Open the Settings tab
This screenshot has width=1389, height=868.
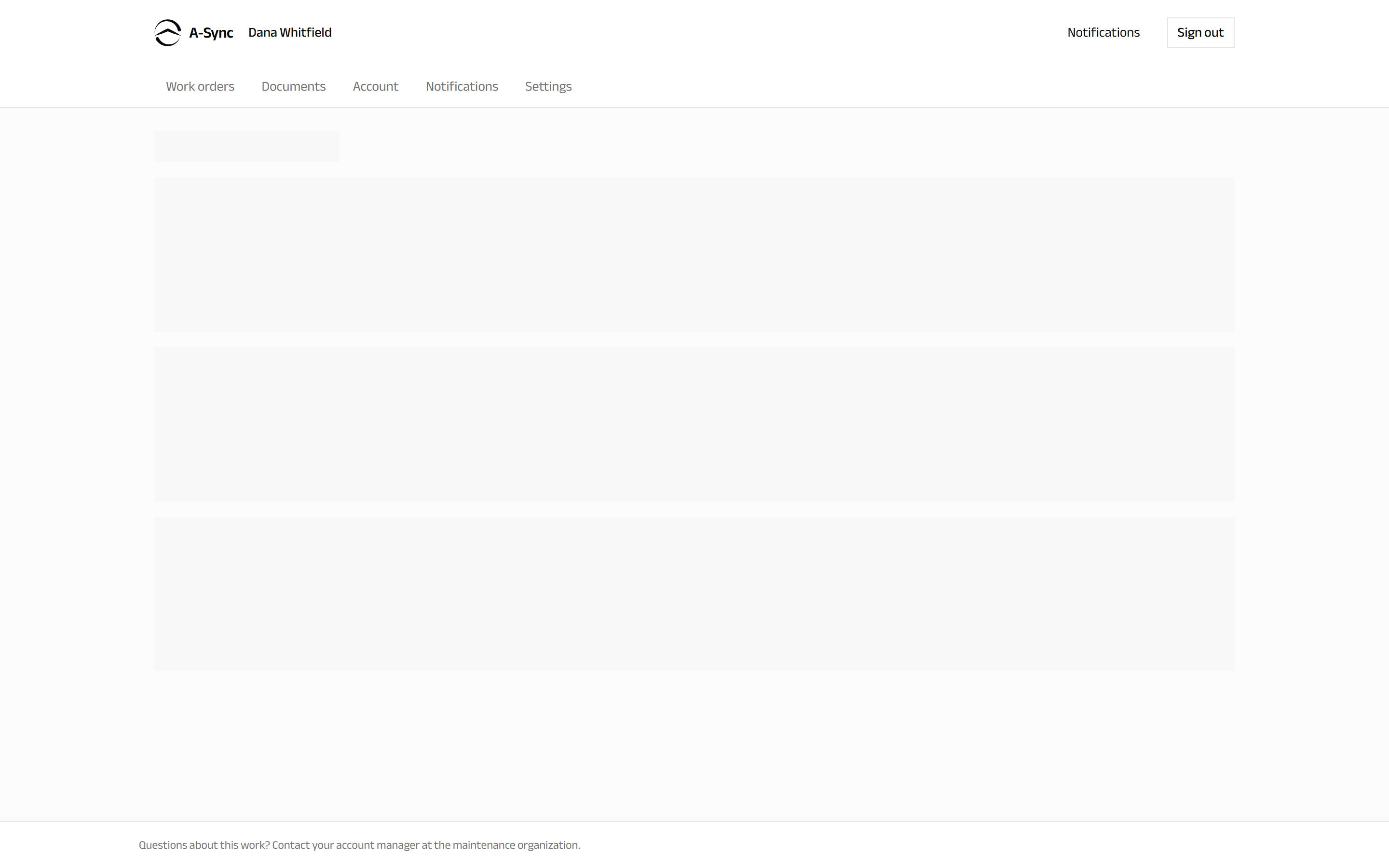point(548,86)
